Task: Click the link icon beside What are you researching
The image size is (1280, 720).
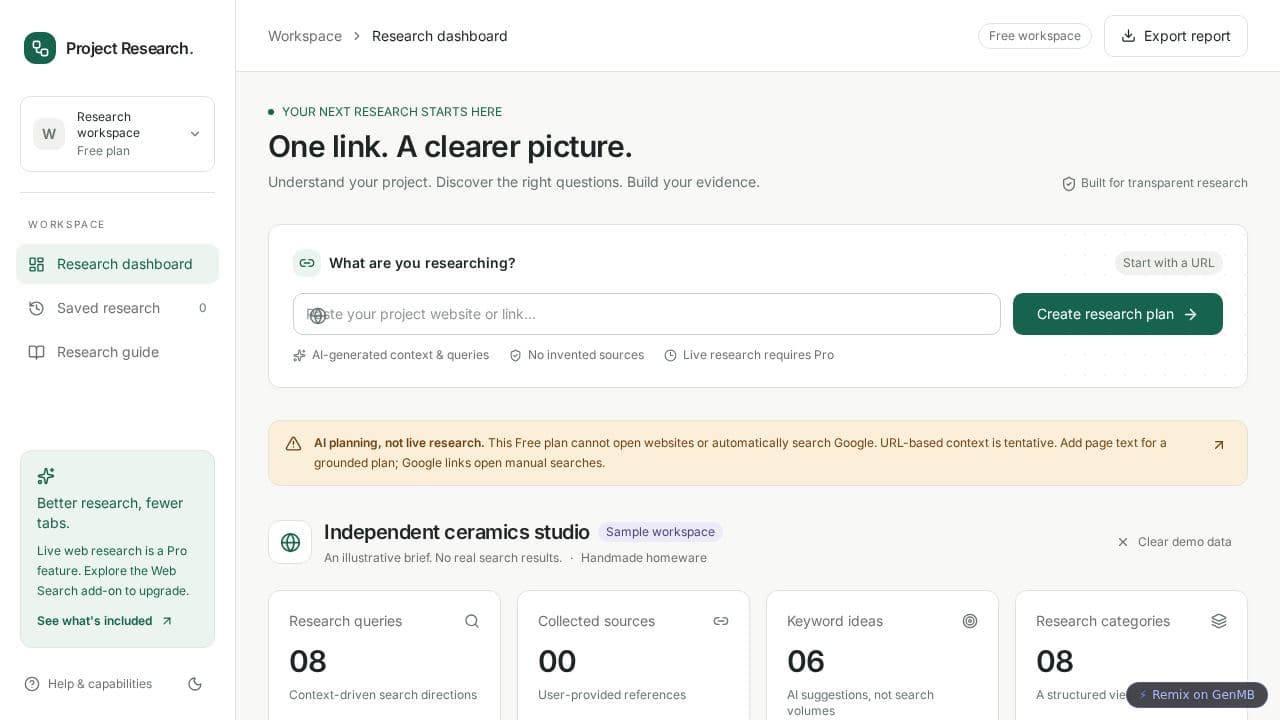Action: (307, 263)
